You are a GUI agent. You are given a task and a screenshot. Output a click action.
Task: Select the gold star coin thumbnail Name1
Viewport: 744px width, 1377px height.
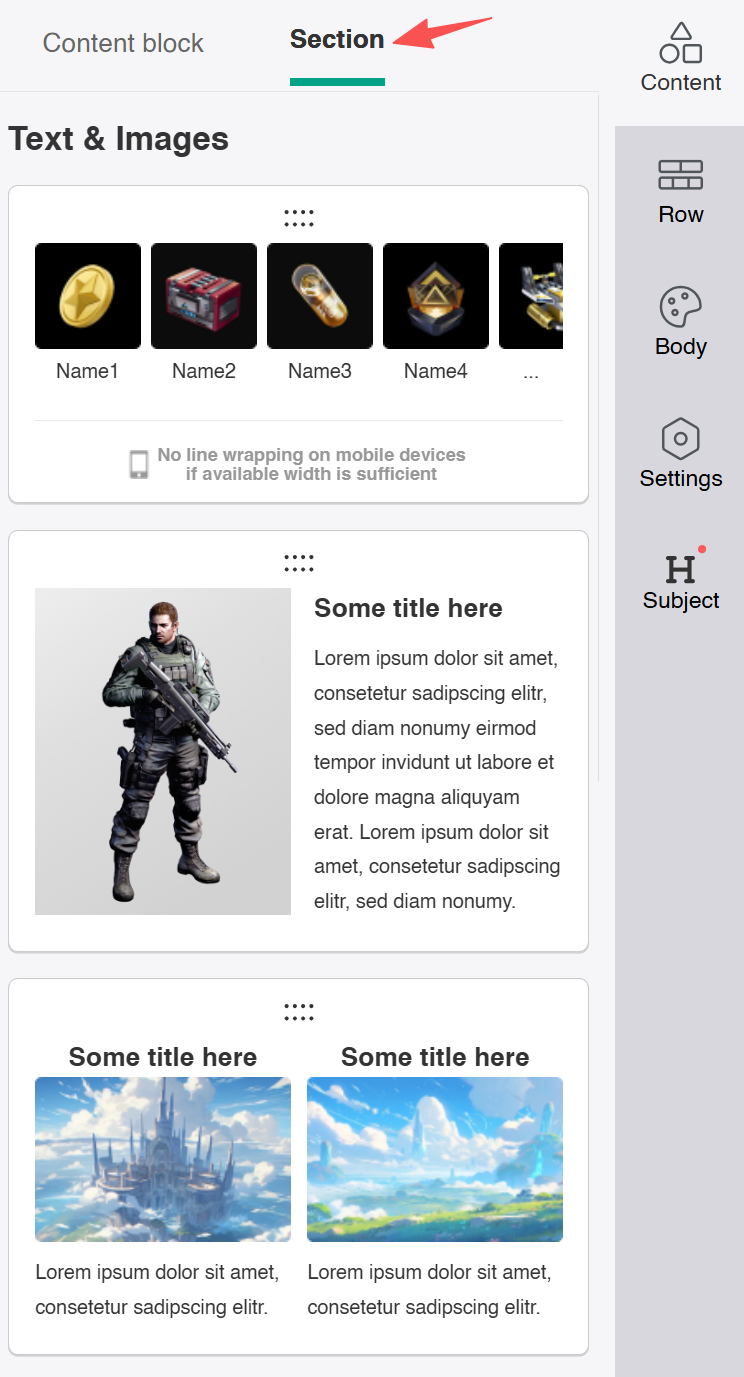pos(88,296)
